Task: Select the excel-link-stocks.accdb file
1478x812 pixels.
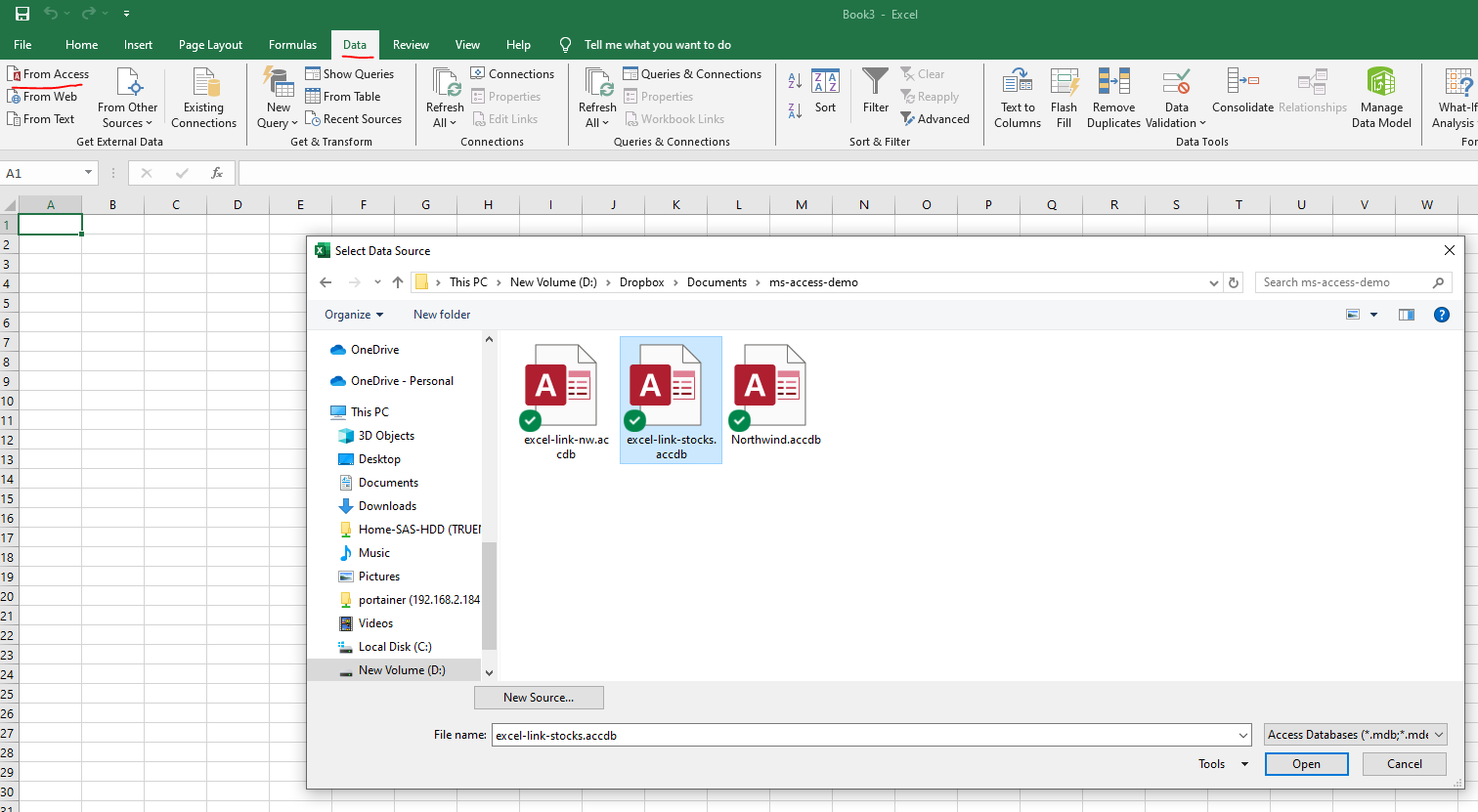Action: [x=671, y=401]
